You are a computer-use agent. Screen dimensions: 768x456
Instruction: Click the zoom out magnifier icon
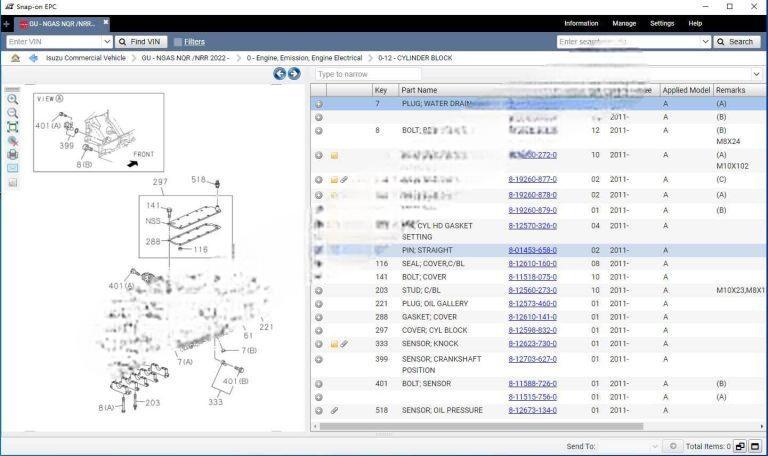pos(12,113)
